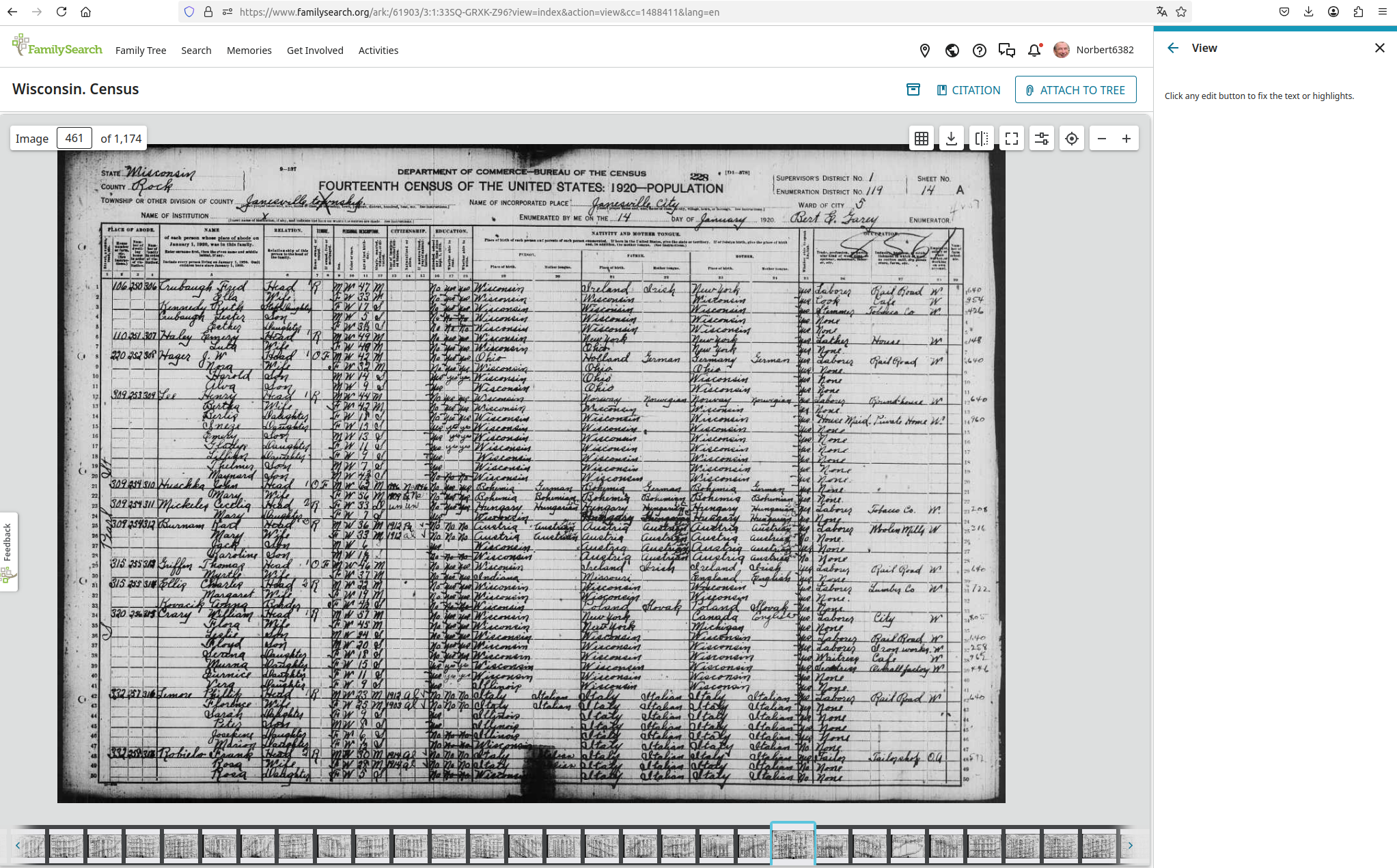
Task: Open the thumbnail grid view icon
Action: pyautogui.click(x=921, y=139)
